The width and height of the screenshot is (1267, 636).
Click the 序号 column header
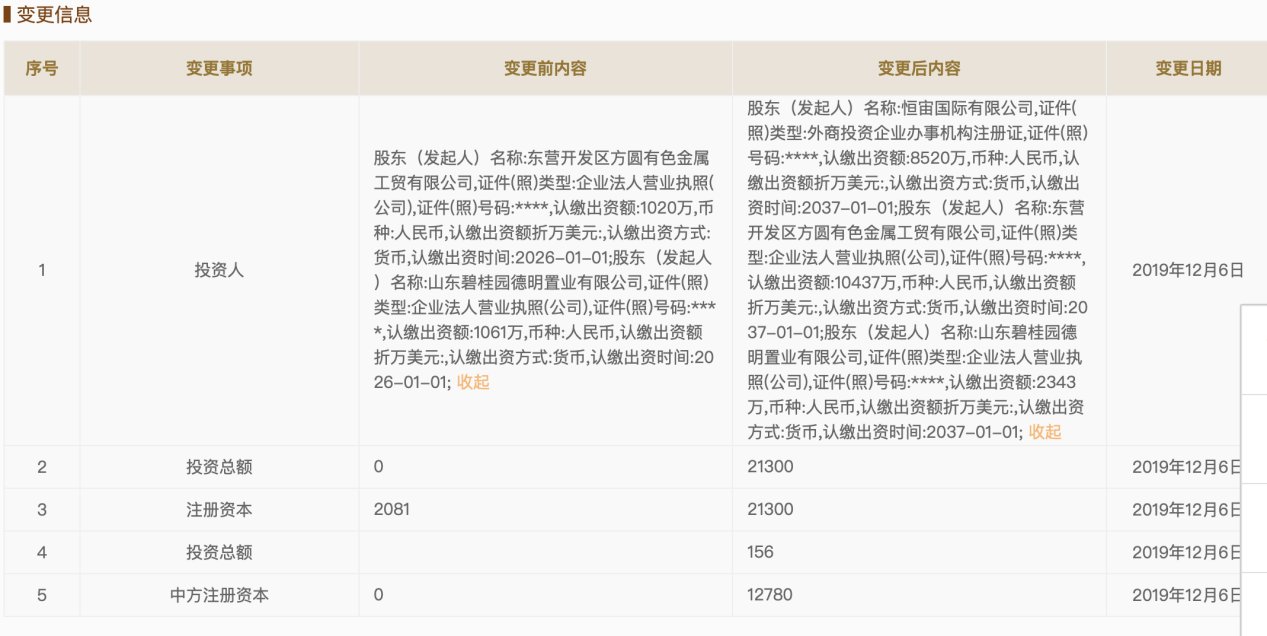click(41, 69)
